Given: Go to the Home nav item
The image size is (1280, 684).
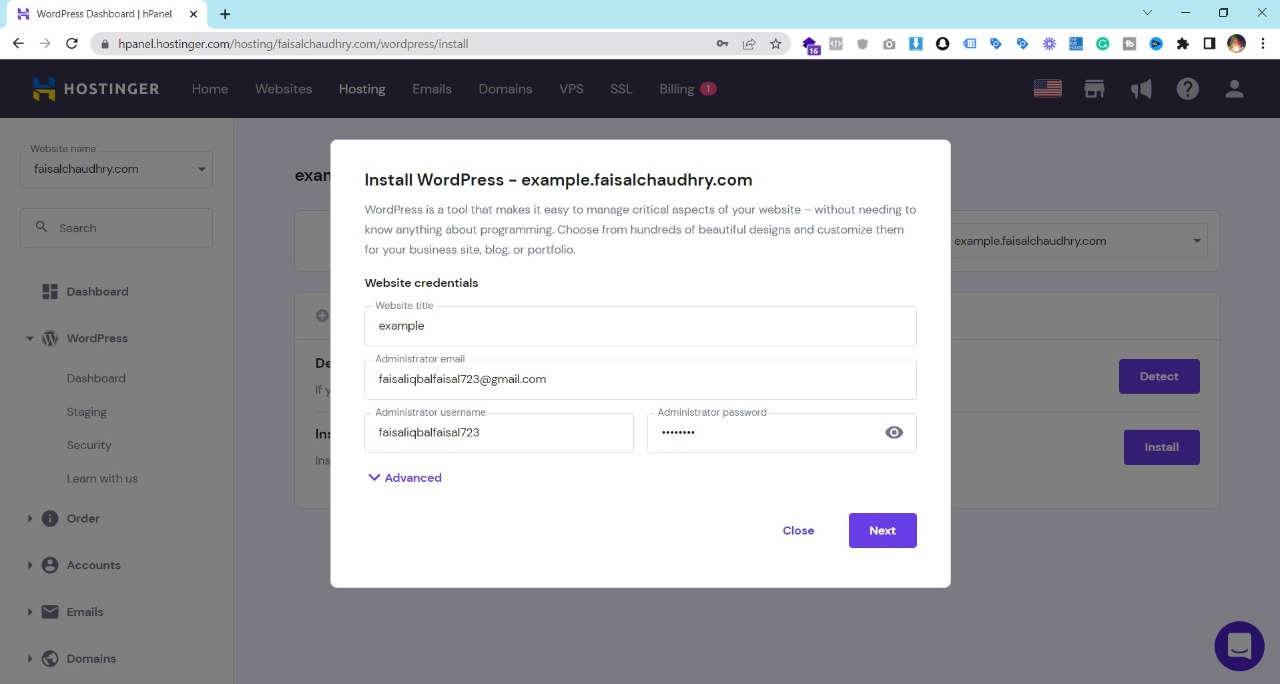Looking at the screenshot, I should pos(210,89).
